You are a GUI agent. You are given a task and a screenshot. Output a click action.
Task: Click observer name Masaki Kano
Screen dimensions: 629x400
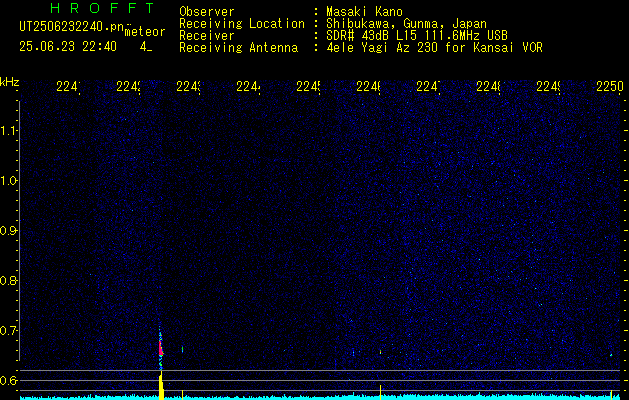point(364,11)
